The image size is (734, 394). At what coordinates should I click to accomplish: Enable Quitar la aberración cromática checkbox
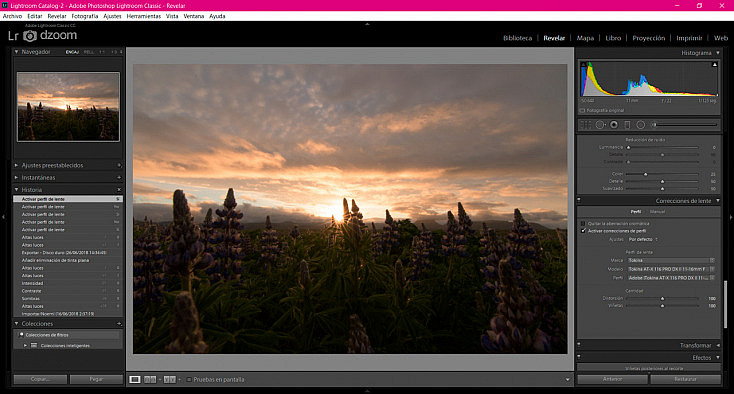coord(583,224)
